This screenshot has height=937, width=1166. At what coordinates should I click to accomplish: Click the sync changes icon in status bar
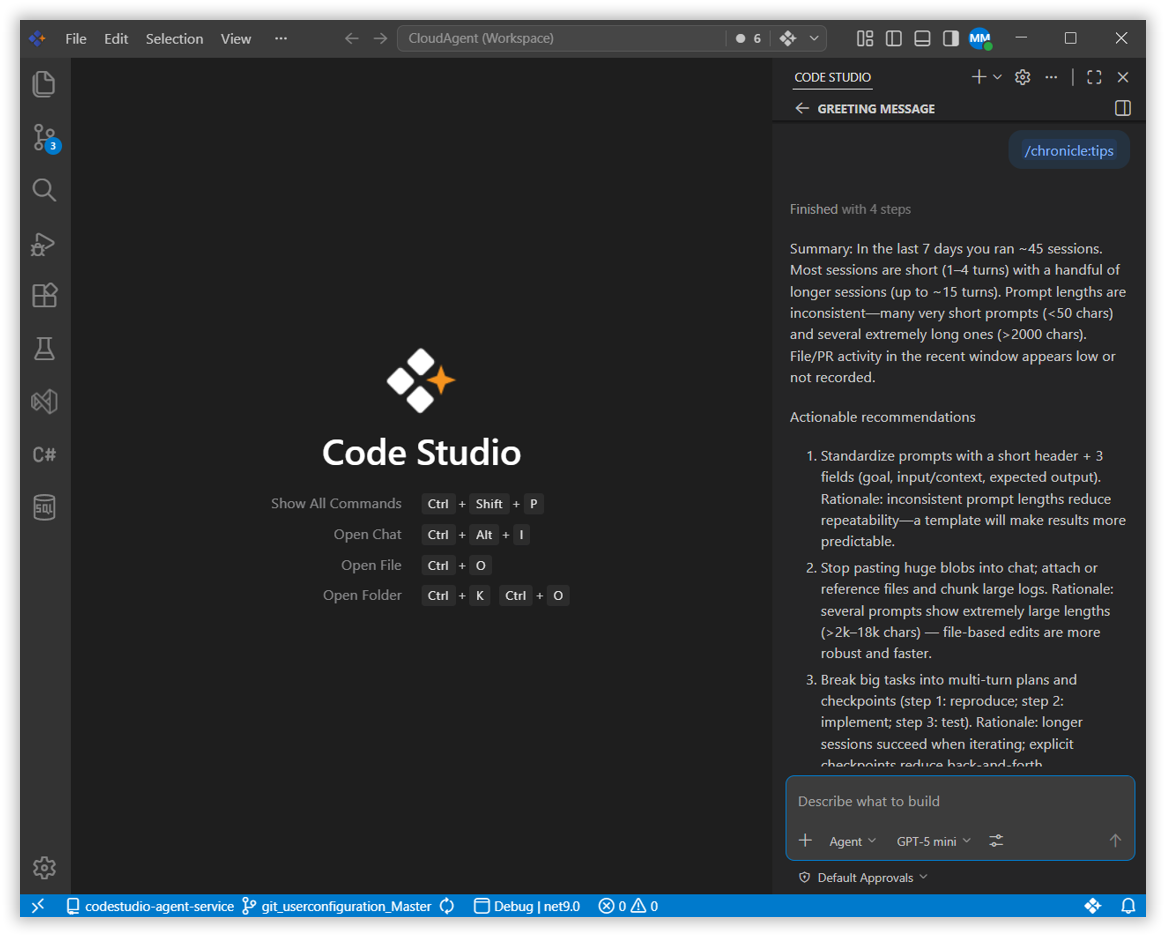click(447, 906)
